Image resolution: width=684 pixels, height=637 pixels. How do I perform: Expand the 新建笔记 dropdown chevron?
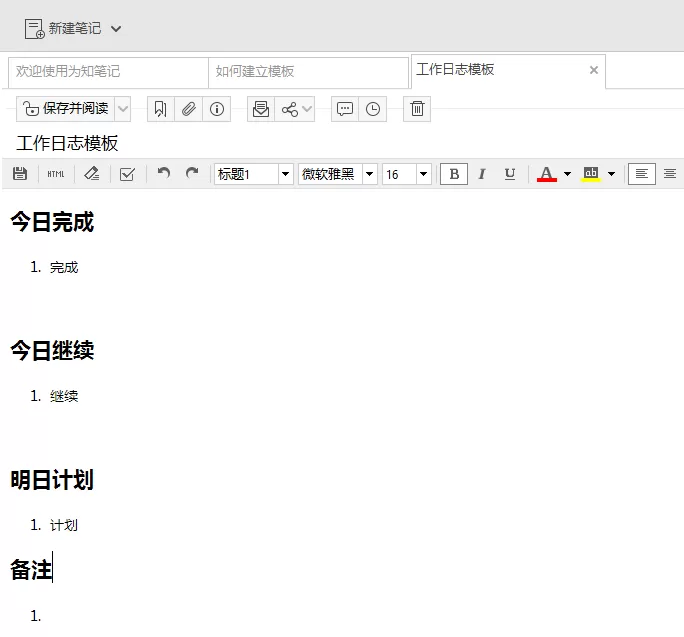(116, 29)
